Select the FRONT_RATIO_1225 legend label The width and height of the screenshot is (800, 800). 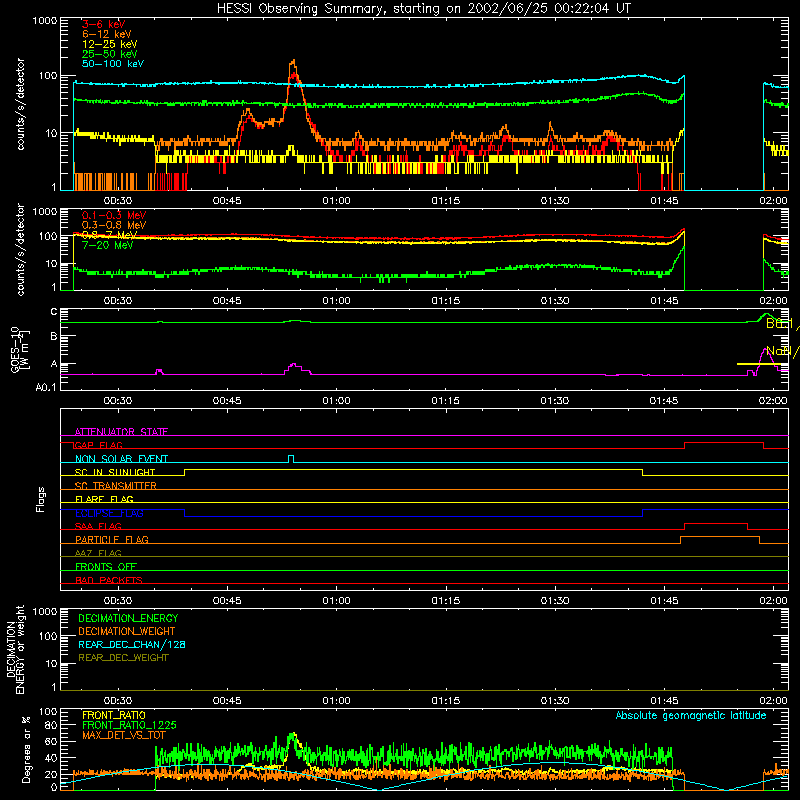129,725
